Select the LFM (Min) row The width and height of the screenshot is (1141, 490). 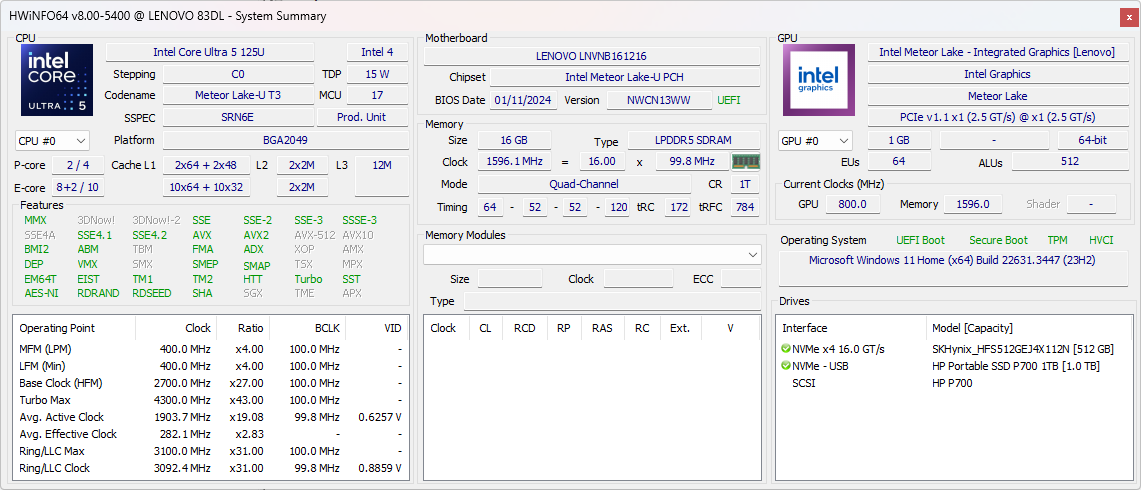[211, 366]
